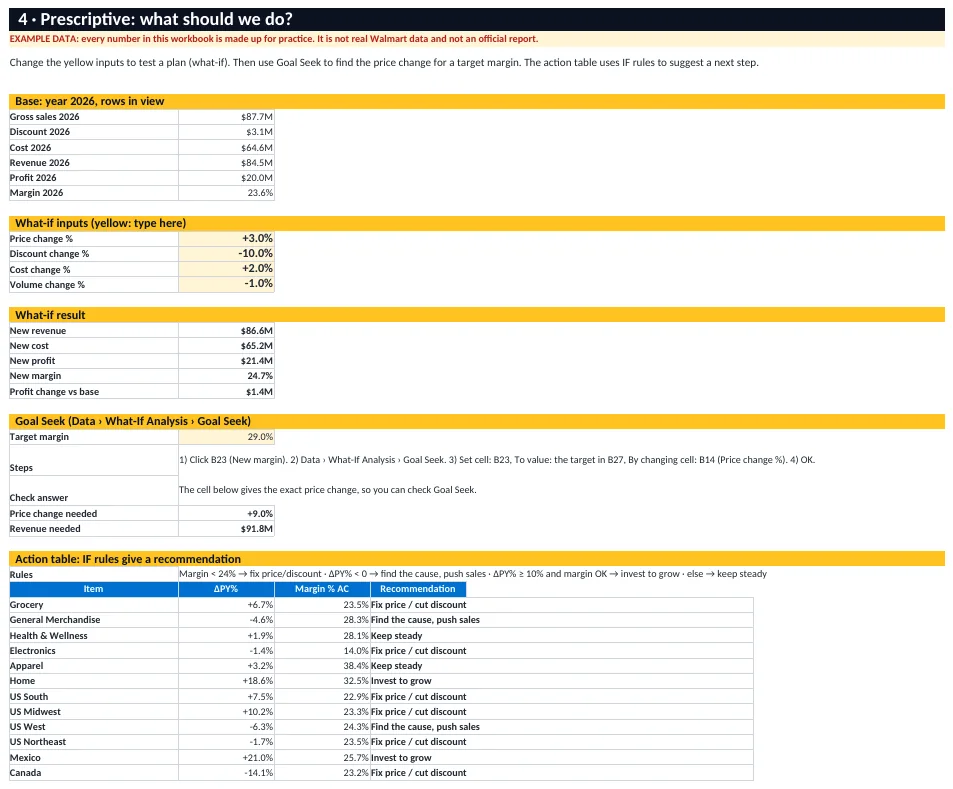Select General Merchandise's Find the cause recommendation

562,620
